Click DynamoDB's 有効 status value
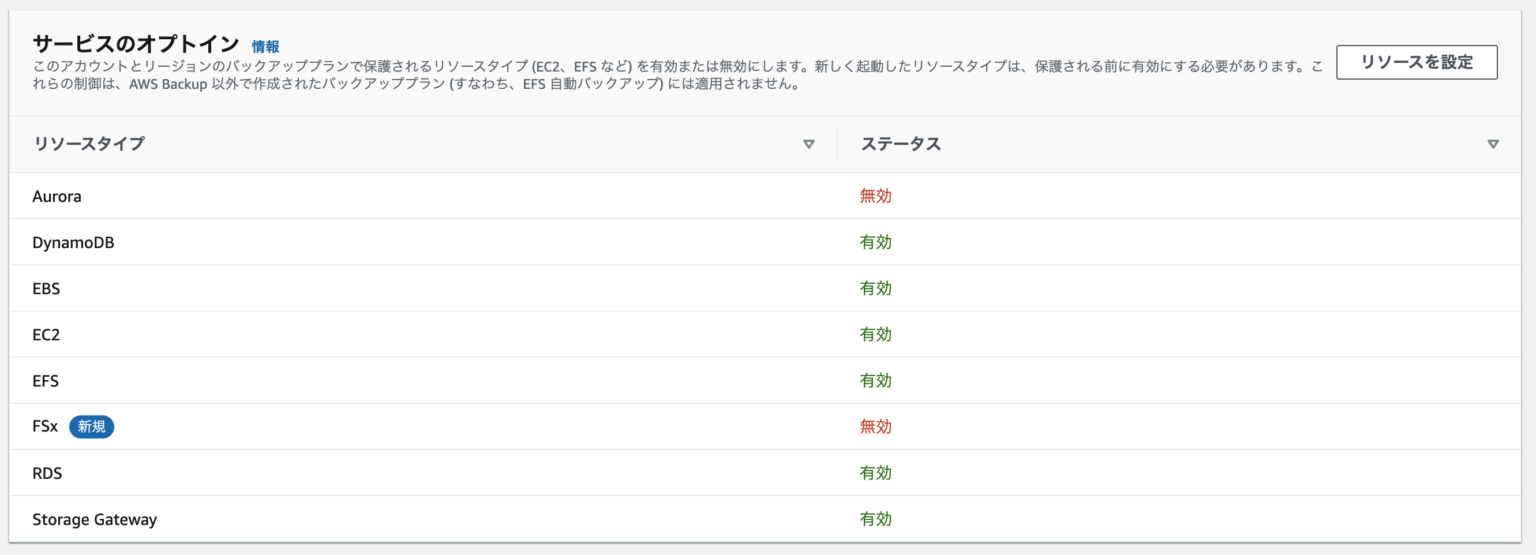The image size is (1536, 555). 875,242
